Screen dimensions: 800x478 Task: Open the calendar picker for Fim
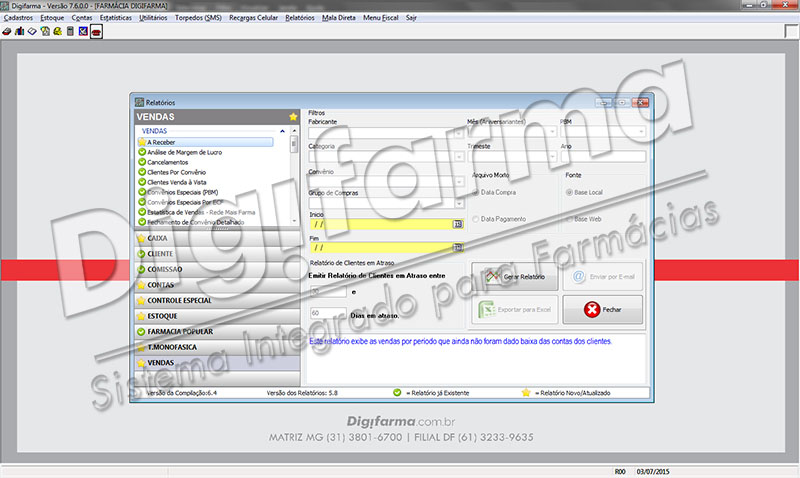pos(458,247)
